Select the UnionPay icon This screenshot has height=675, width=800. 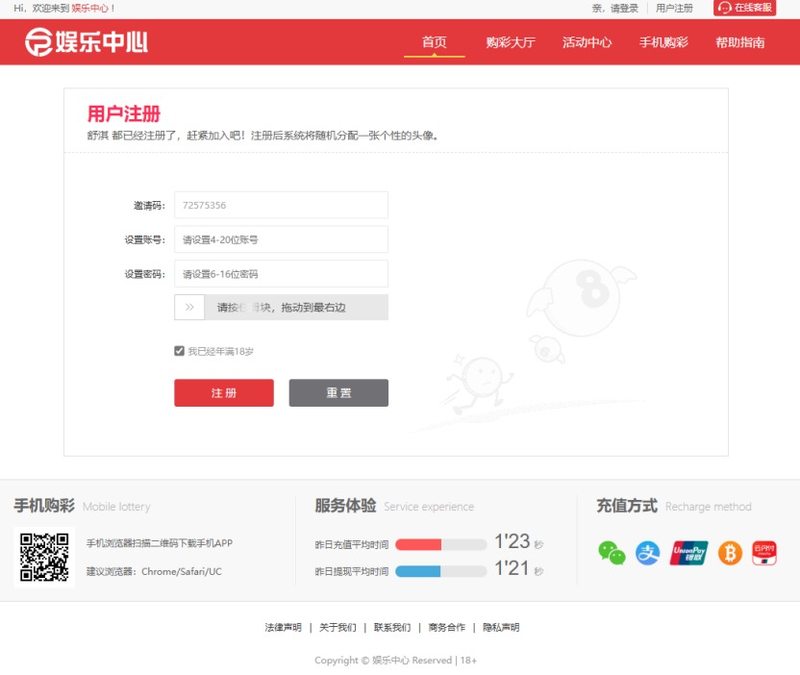(689, 553)
